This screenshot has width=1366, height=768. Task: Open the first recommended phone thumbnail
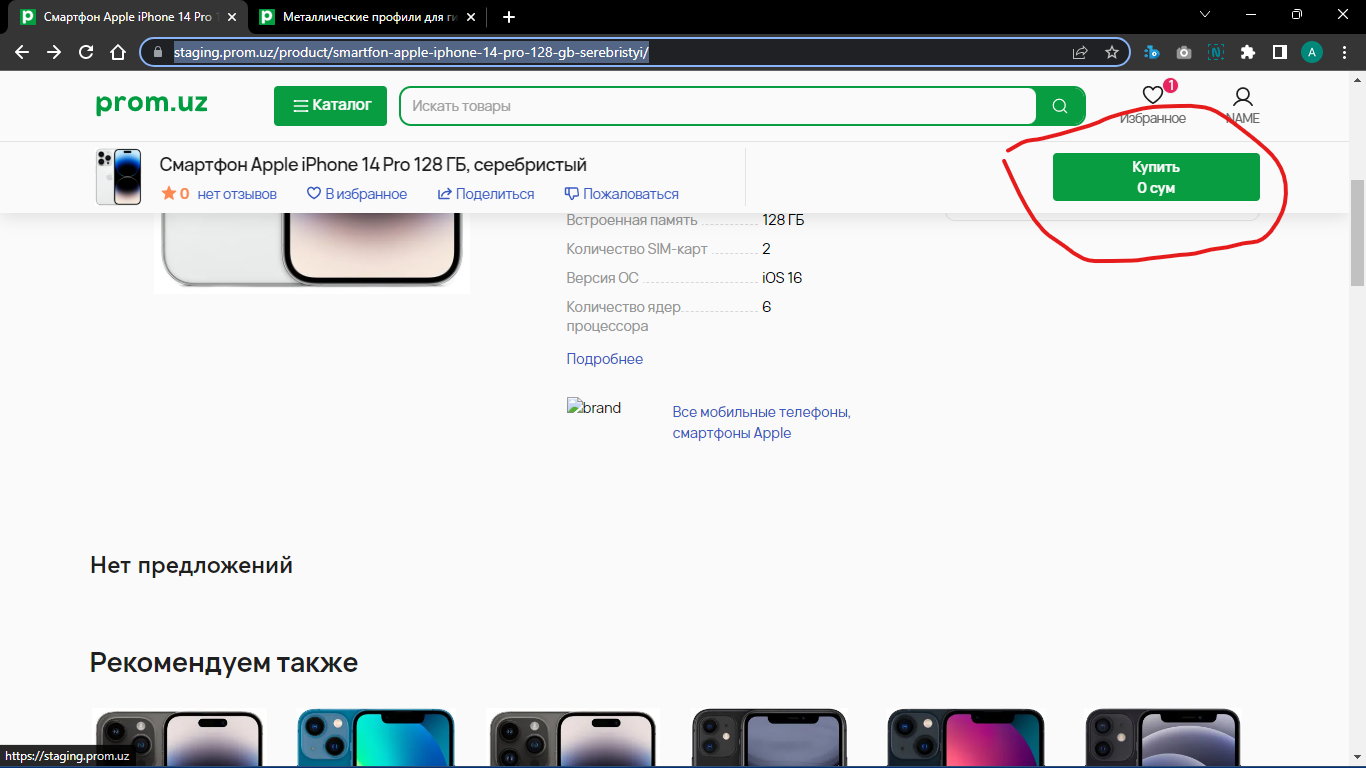coord(179,738)
